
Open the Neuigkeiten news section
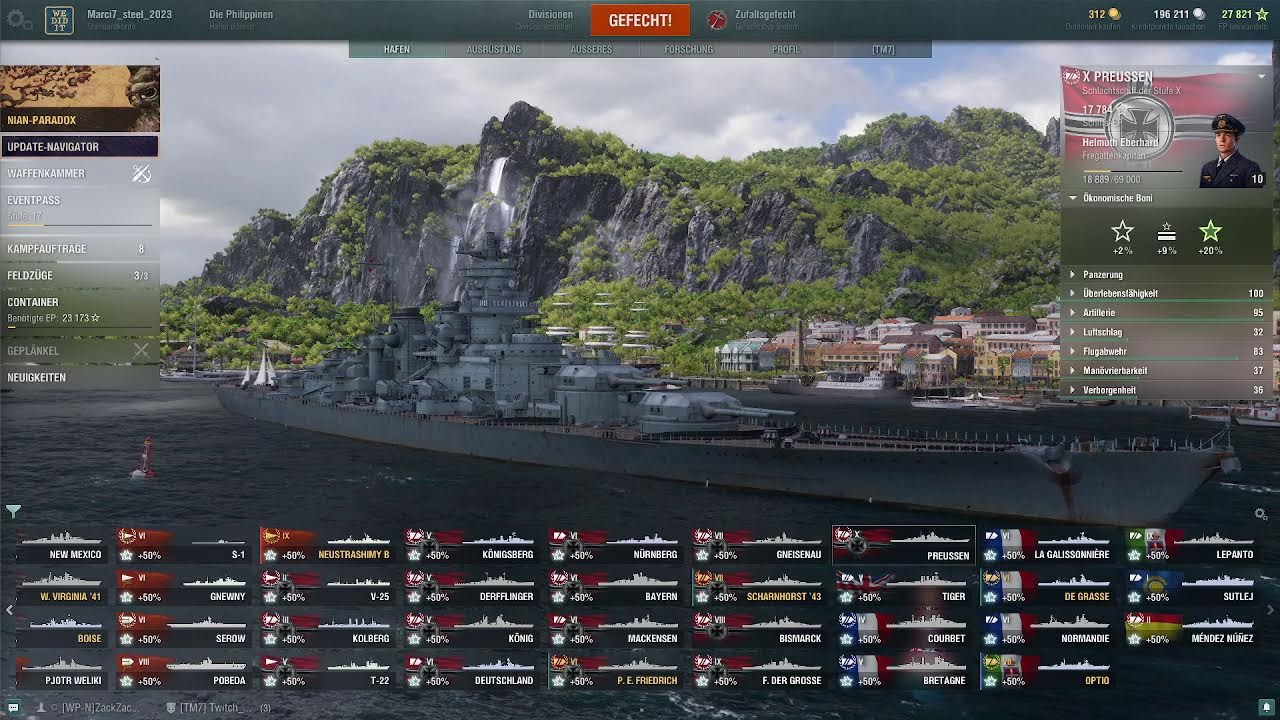(79, 377)
